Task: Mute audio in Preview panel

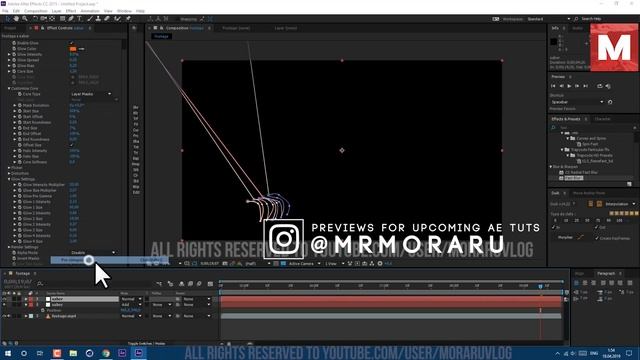Action: [608, 86]
